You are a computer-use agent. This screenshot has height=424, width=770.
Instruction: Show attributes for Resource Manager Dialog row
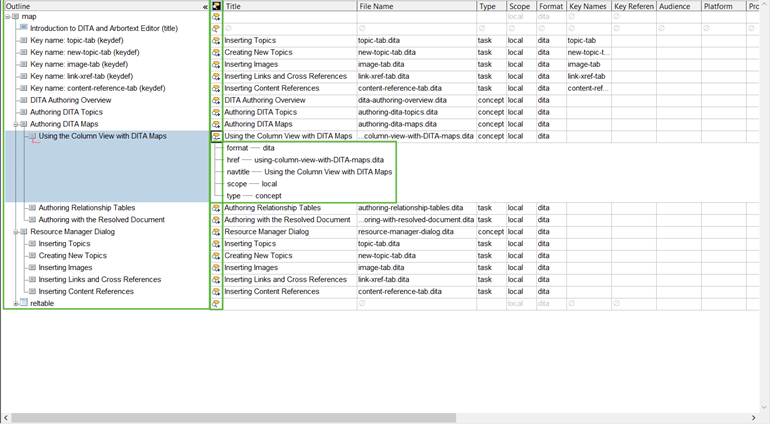(216, 232)
